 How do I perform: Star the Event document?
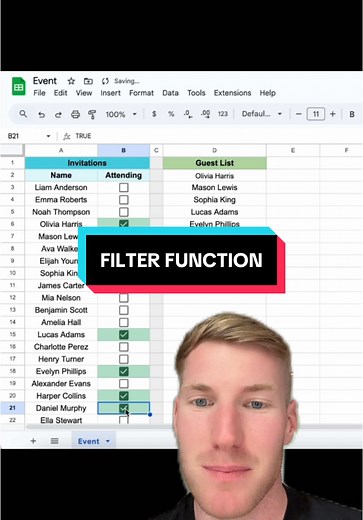[x=71, y=81]
